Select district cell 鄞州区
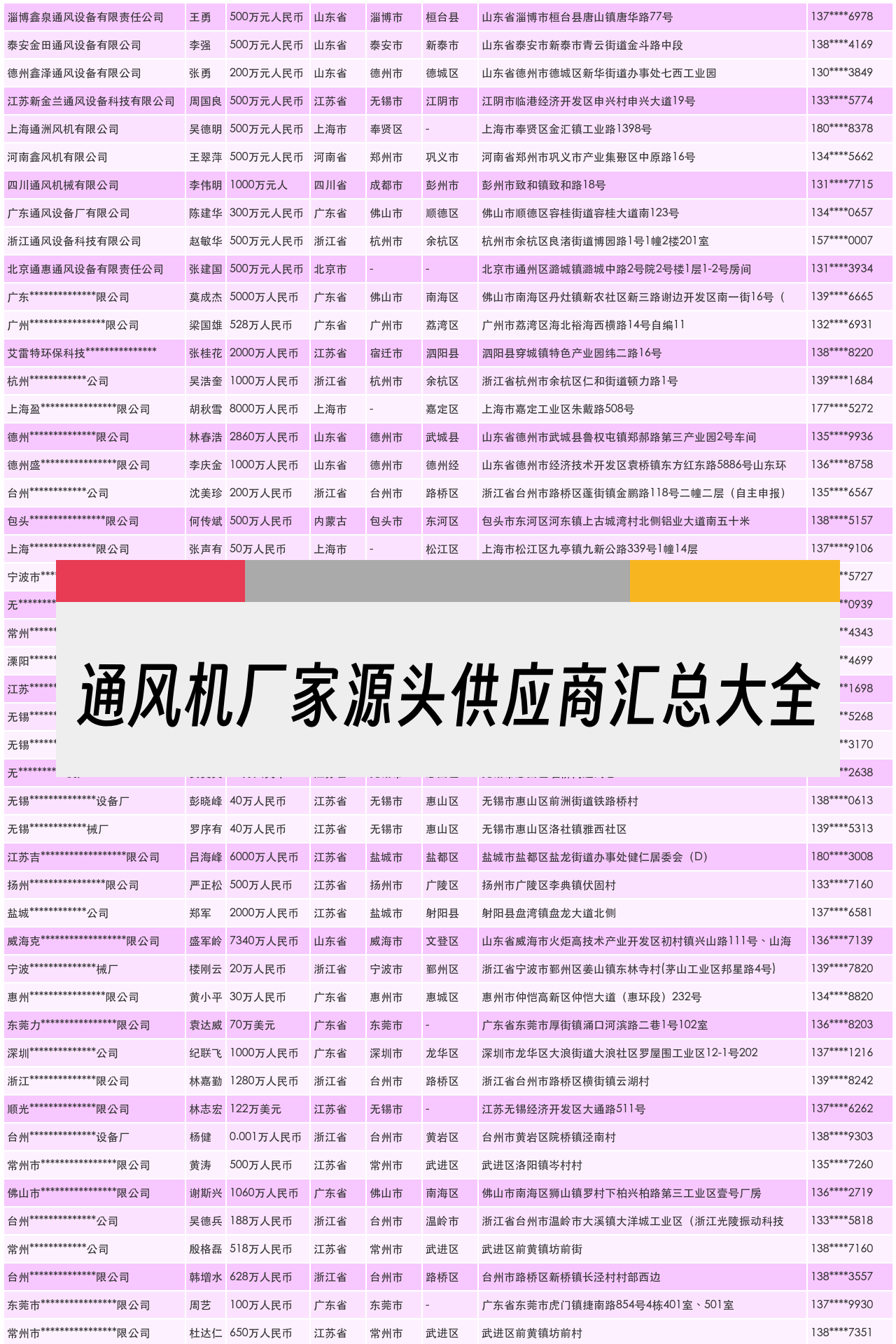 pyautogui.click(x=442, y=969)
